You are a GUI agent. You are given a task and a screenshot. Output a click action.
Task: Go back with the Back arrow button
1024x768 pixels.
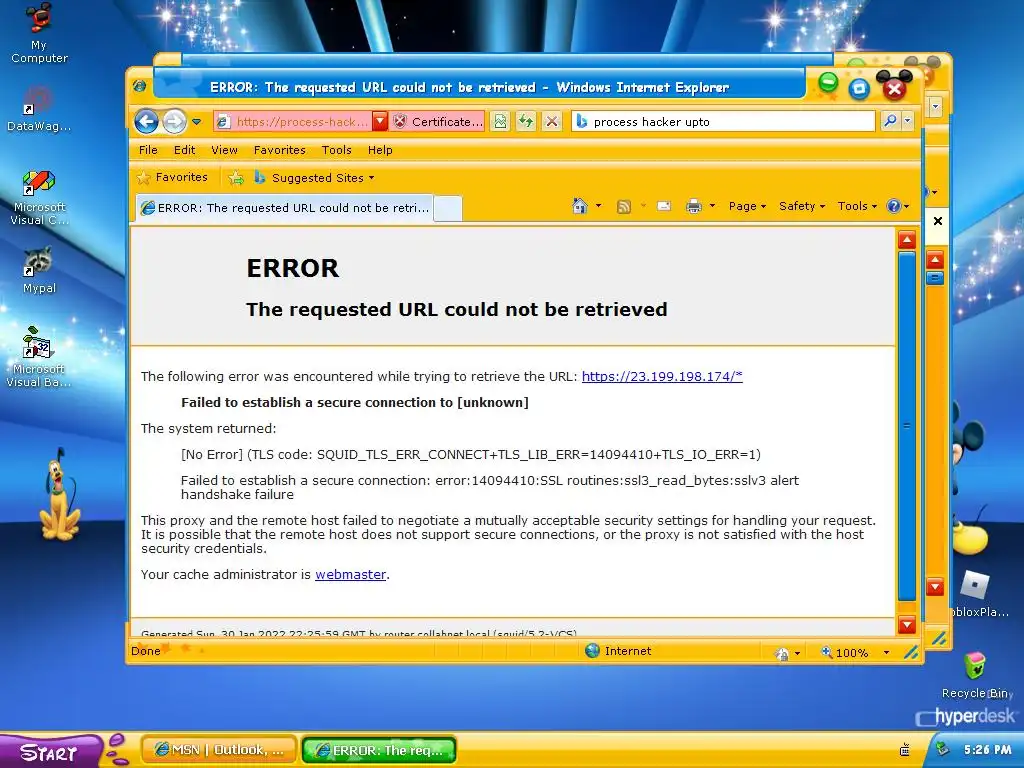pos(146,121)
